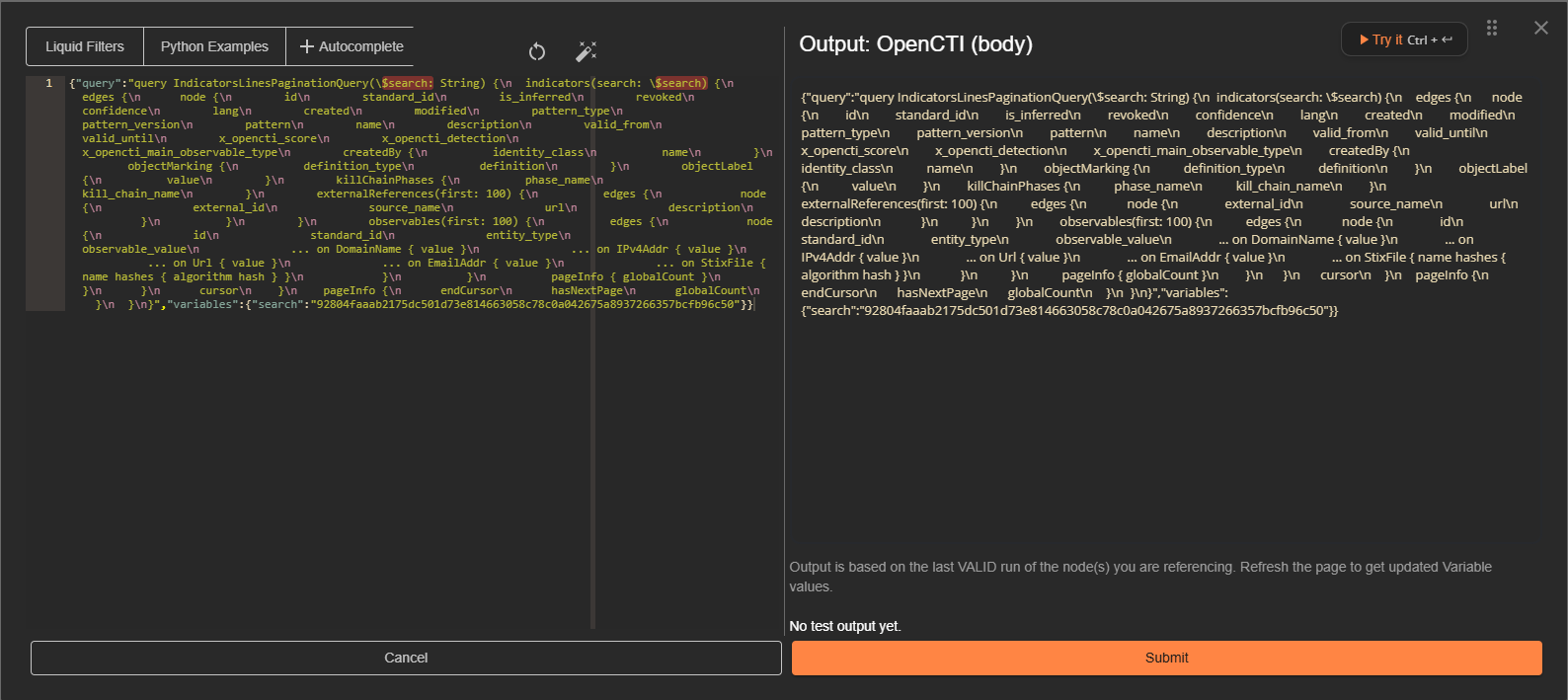Click the orange Submit button
Screen dimensions: 1568x700
pos(1166,658)
